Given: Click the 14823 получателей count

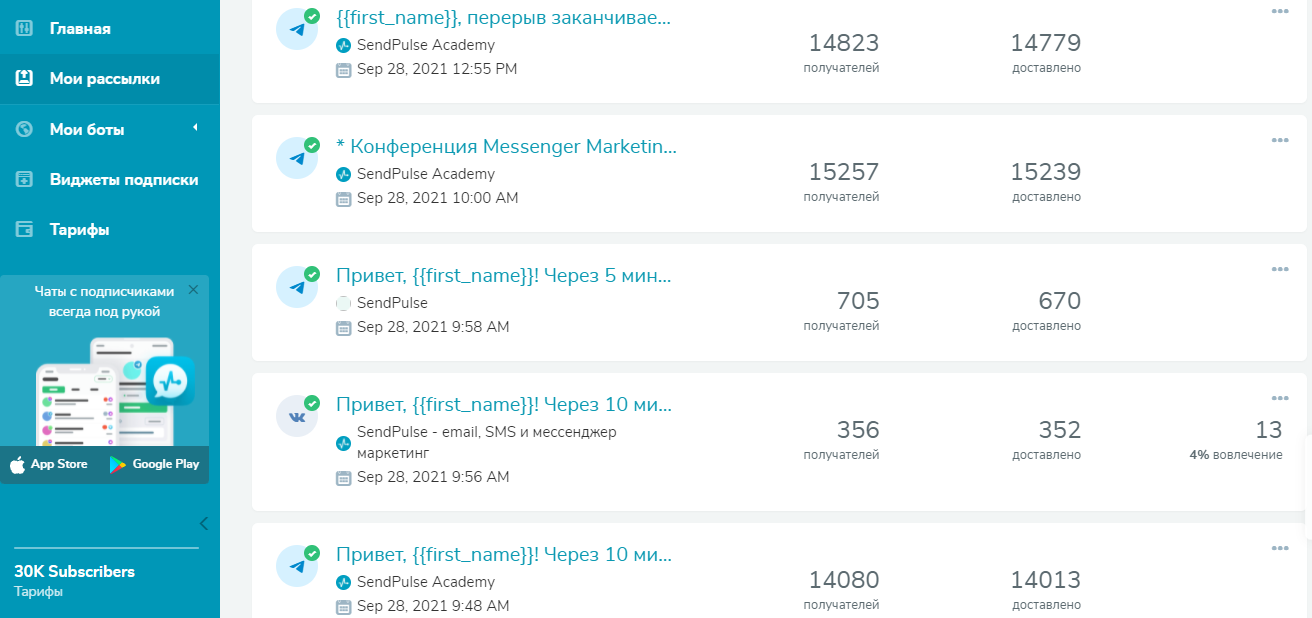Looking at the screenshot, I should click(x=843, y=43).
